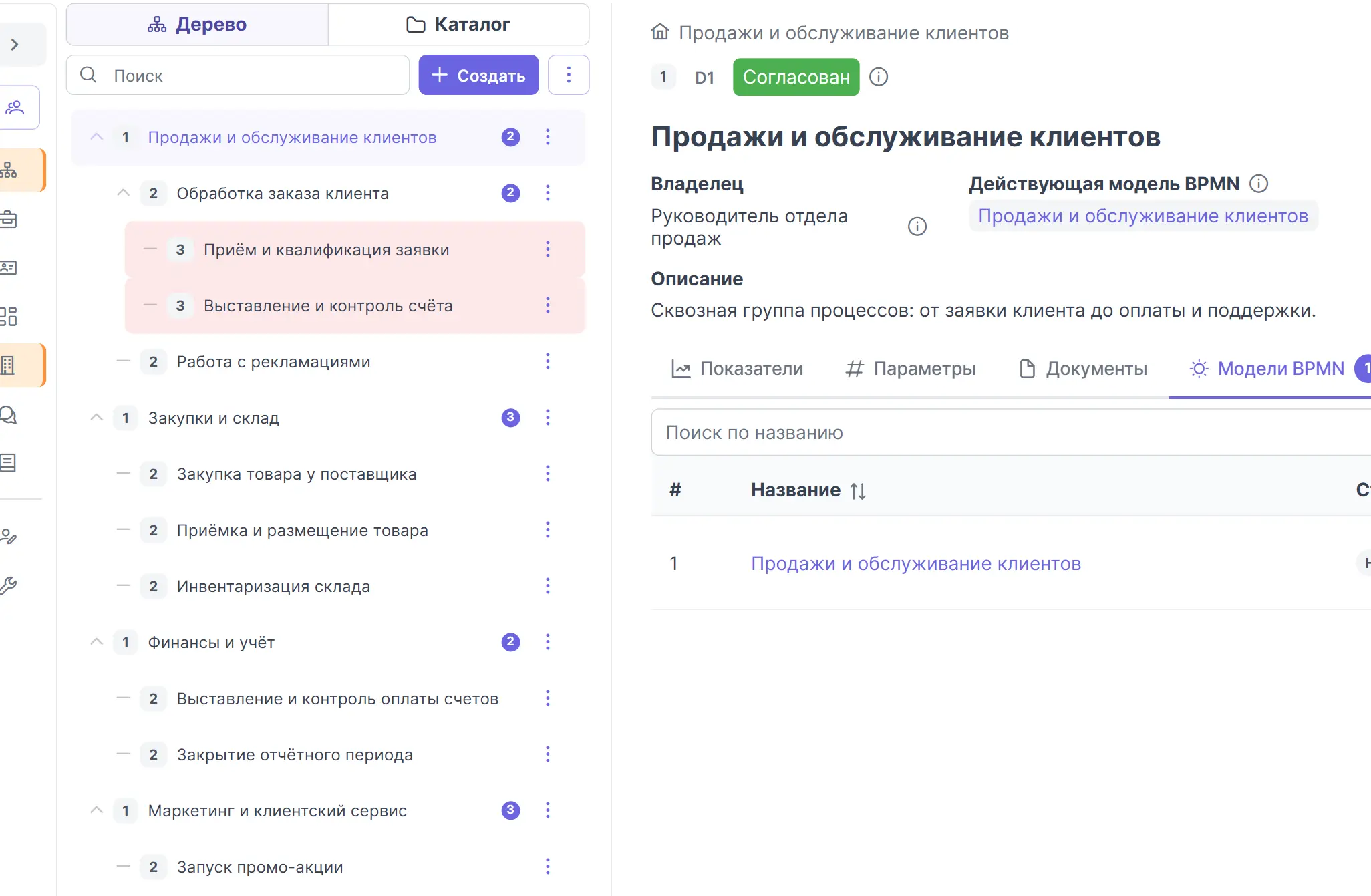Select Приёмка и размещение товара tree item

302,530
